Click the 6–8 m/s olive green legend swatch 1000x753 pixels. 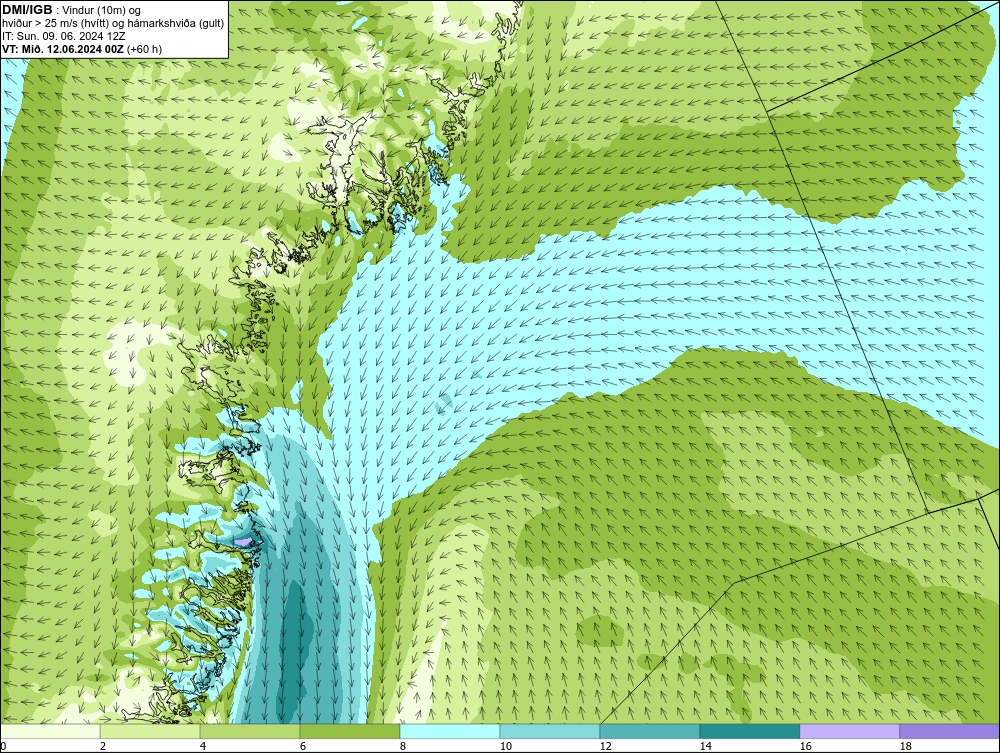click(x=349, y=731)
